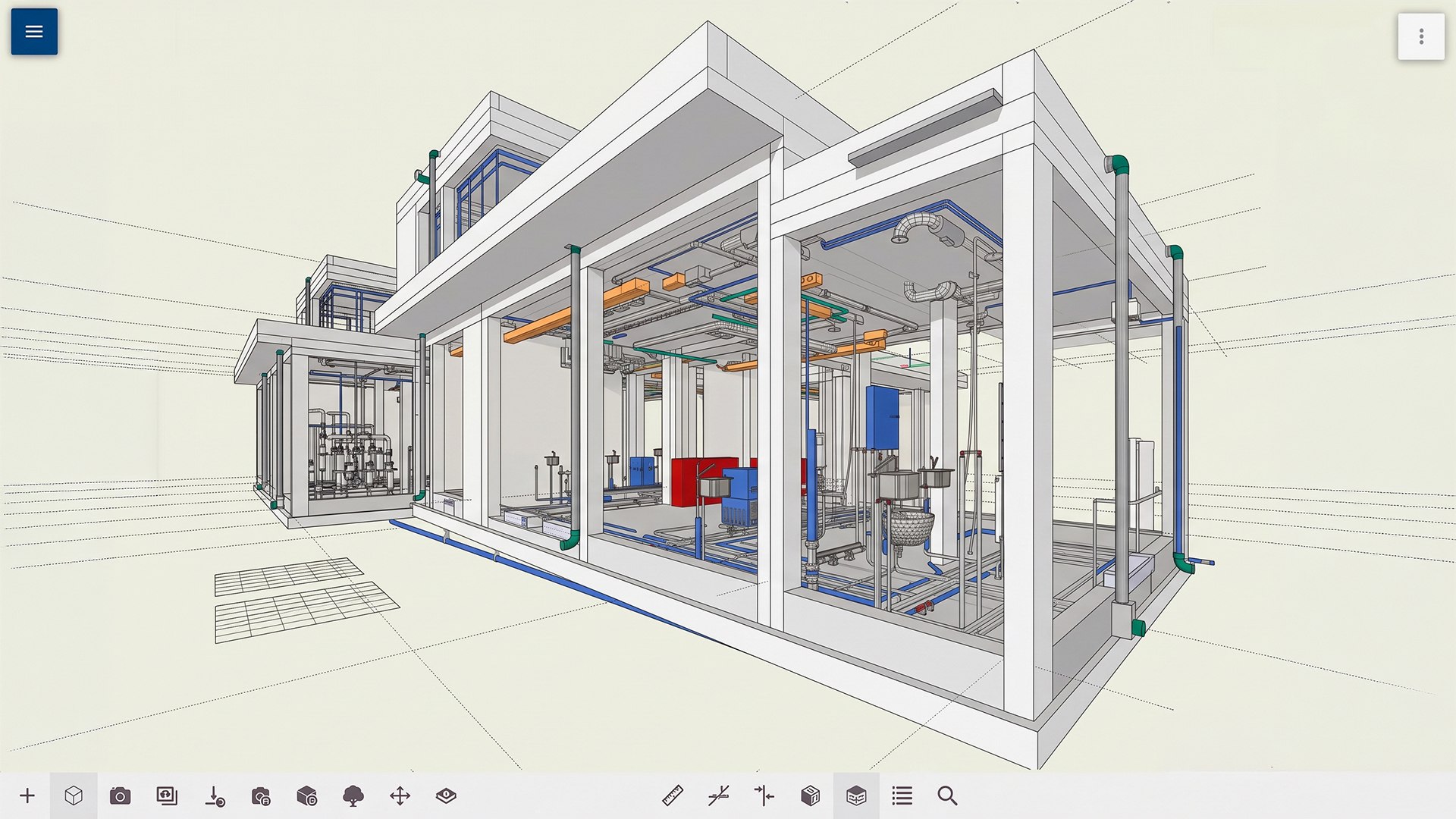Open the hamburger menu button
Image resolution: width=1456 pixels, height=819 pixels.
(x=34, y=32)
